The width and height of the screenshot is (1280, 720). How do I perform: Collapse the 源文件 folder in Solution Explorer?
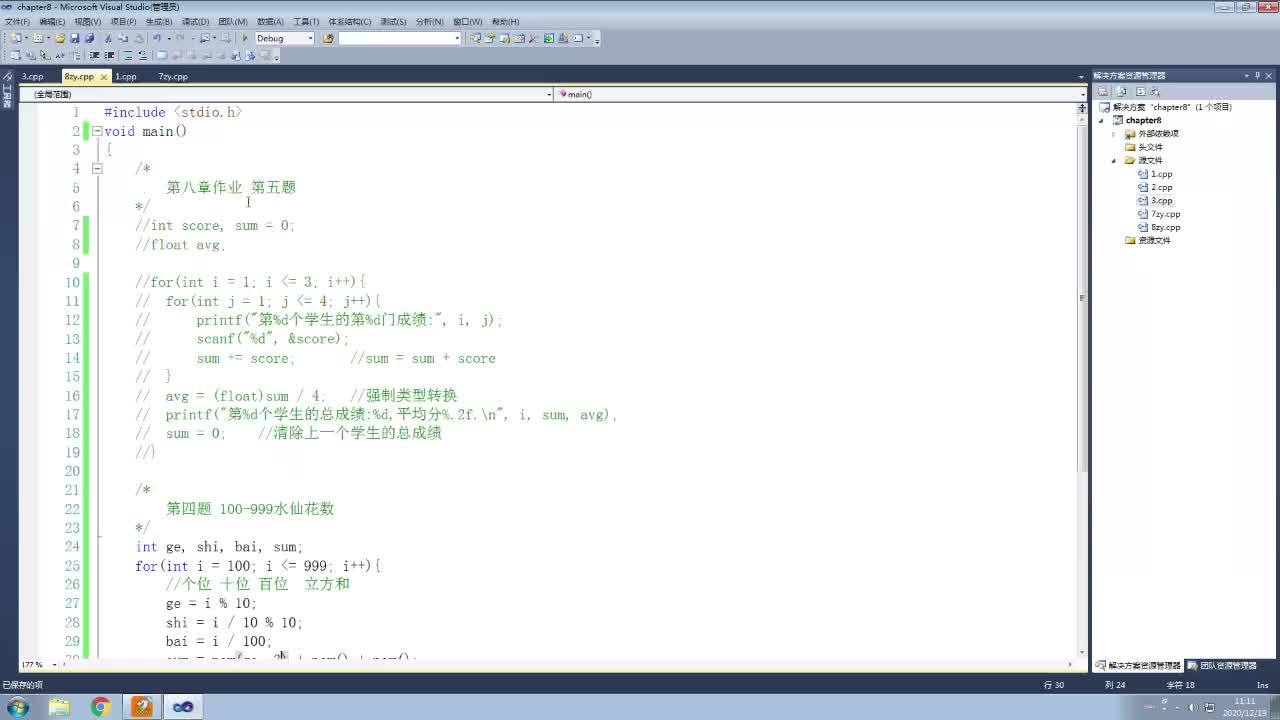1114,161
